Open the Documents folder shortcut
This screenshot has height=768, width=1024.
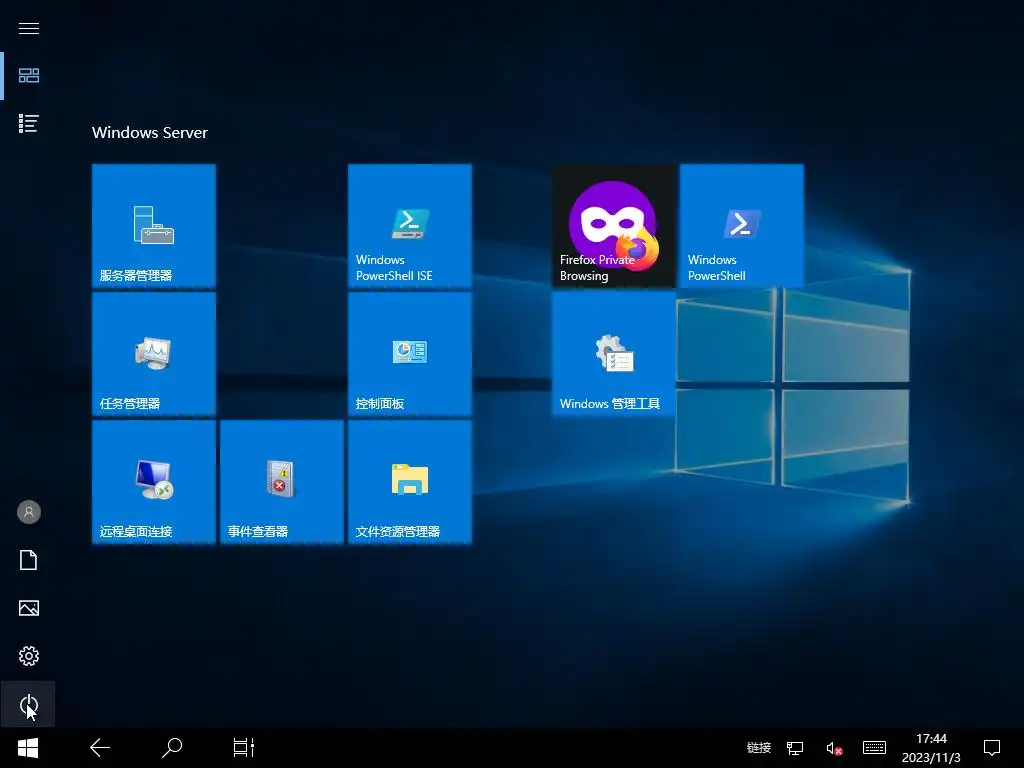[x=29, y=560]
